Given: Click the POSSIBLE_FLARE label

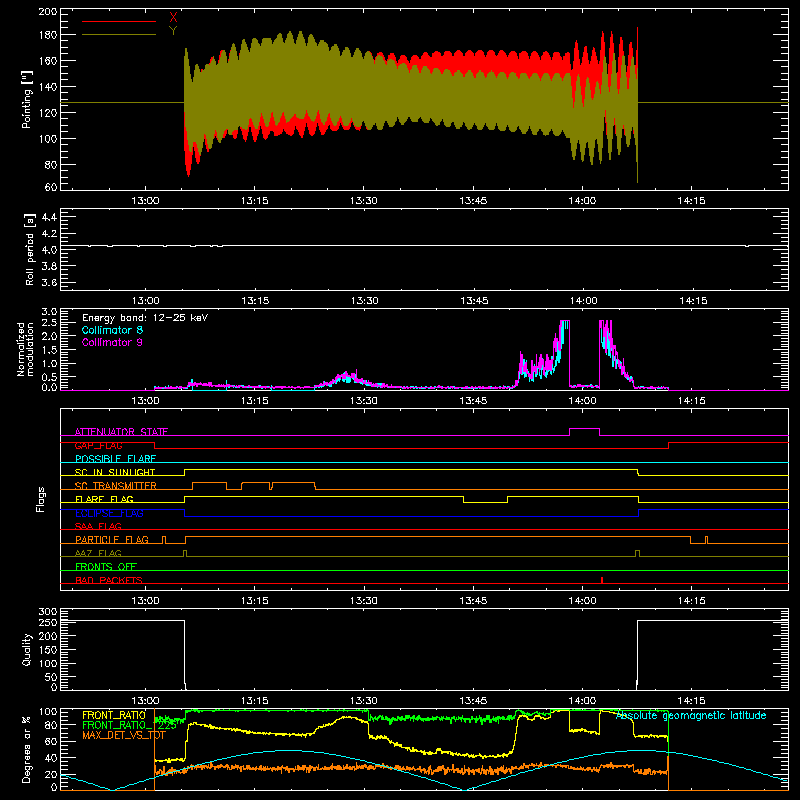Looking at the screenshot, I should 115,459.
